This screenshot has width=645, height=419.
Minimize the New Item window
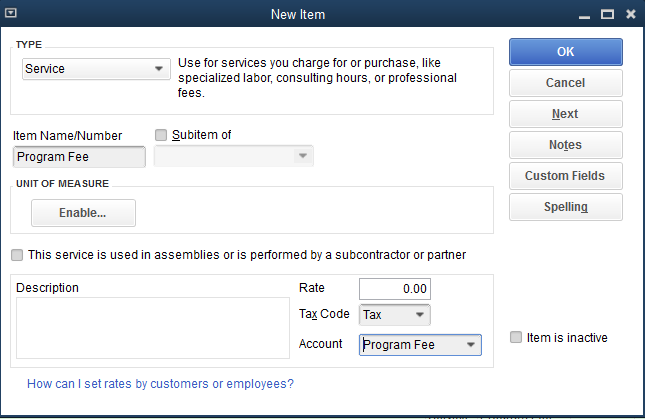click(x=584, y=15)
